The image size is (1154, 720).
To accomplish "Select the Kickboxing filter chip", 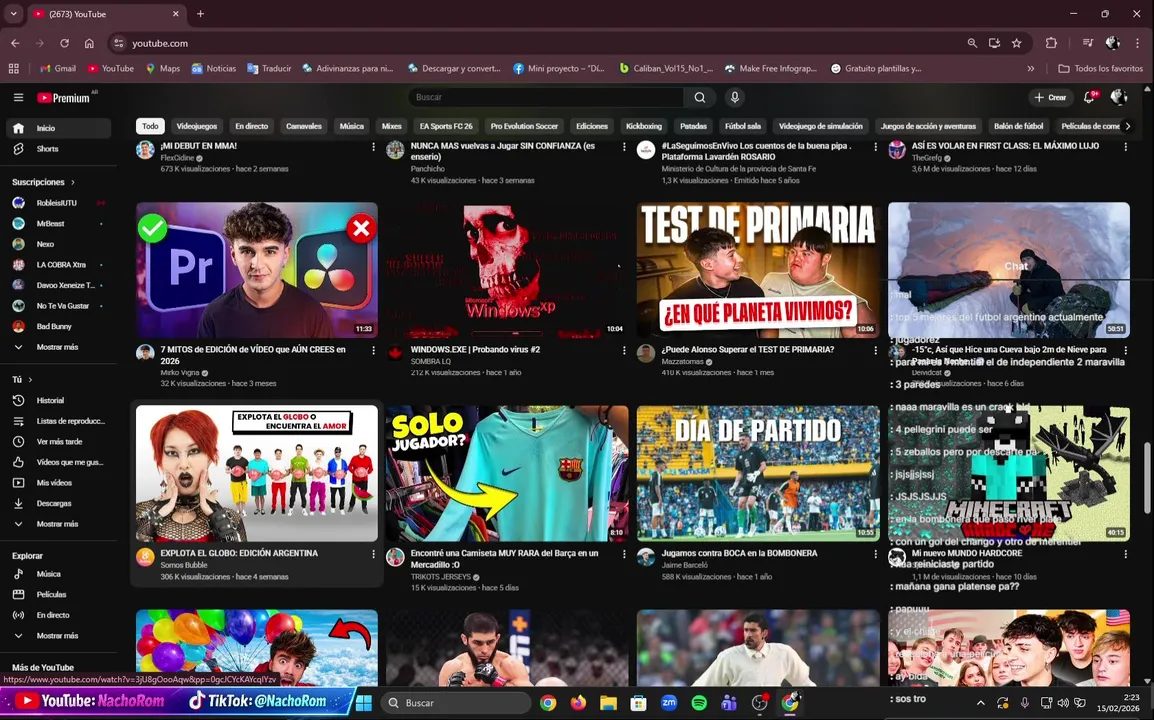I will click(x=644, y=126).
